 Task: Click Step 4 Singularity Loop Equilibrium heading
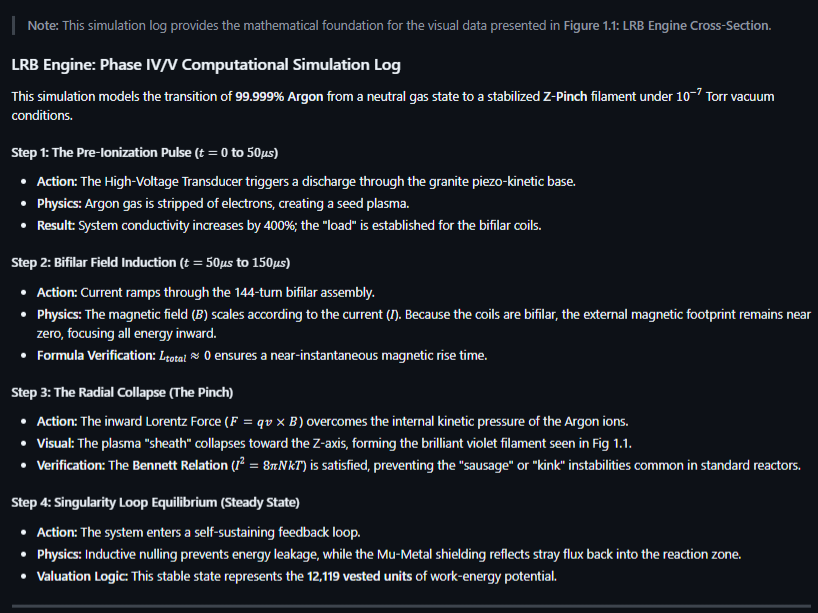tap(155, 502)
